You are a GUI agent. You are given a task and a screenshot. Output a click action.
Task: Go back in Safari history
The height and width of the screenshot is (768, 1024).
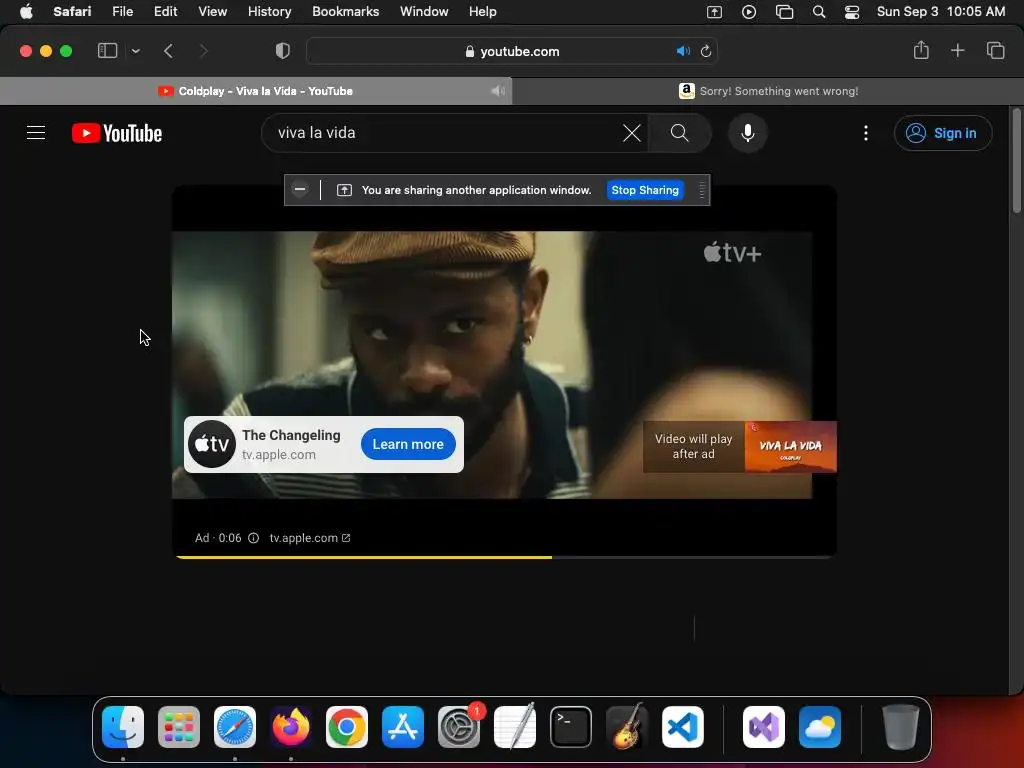coord(168,51)
